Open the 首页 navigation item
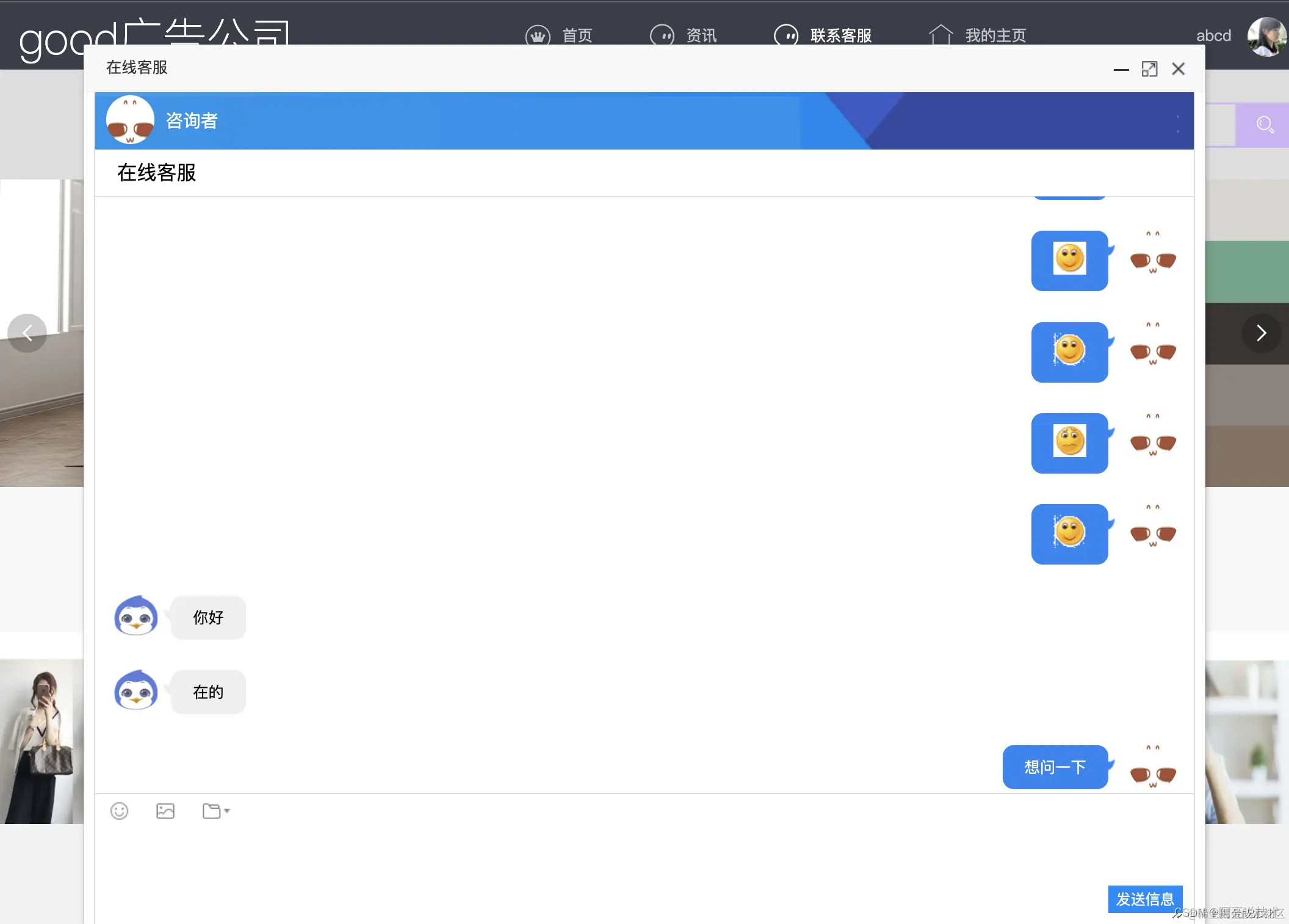 click(577, 35)
